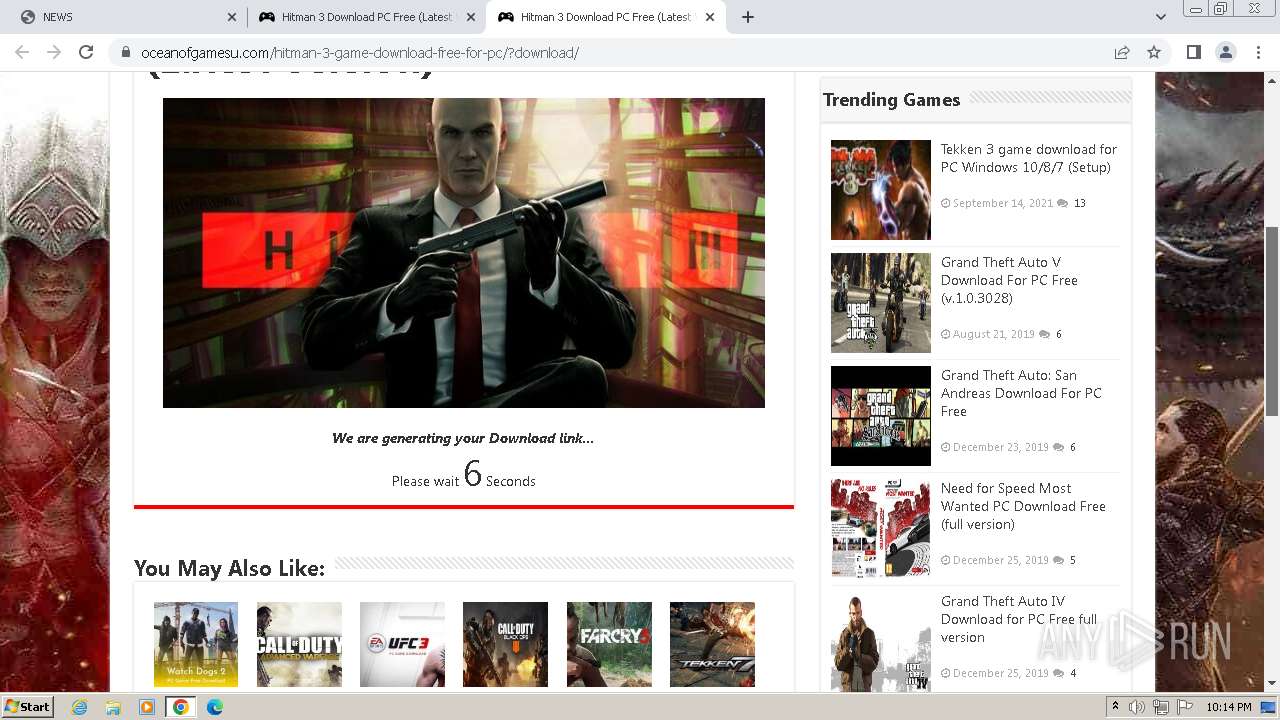The height and width of the screenshot is (720, 1280).
Task: Click the 10:14 PM taskbar clock
Action: (1229, 707)
